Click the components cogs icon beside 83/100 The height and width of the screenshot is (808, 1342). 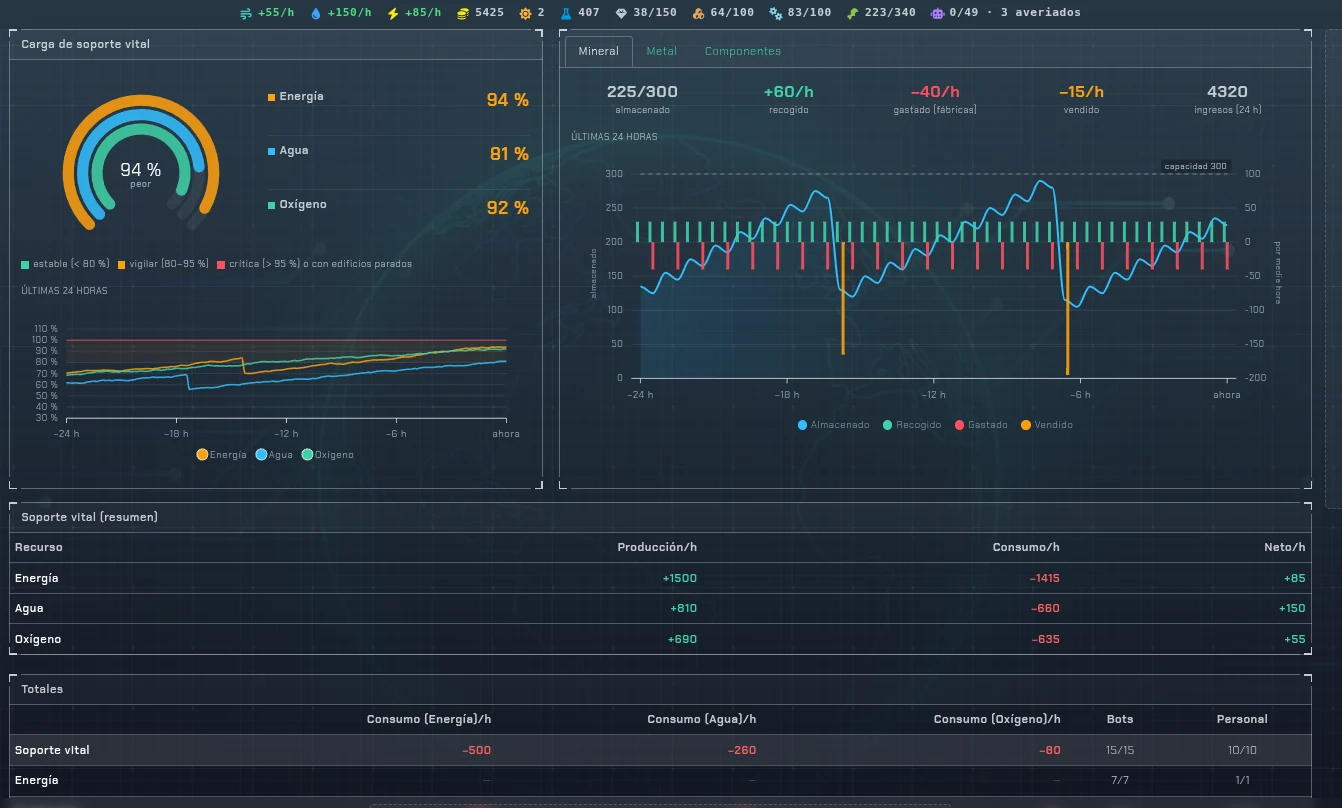pyautogui.click(x=776, y=13)
